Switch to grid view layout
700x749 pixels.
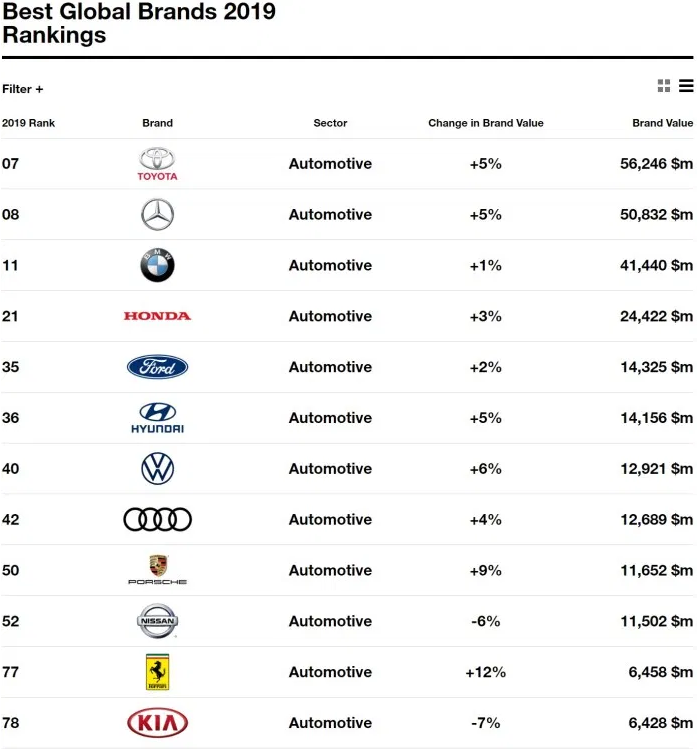tap(664, 87)
